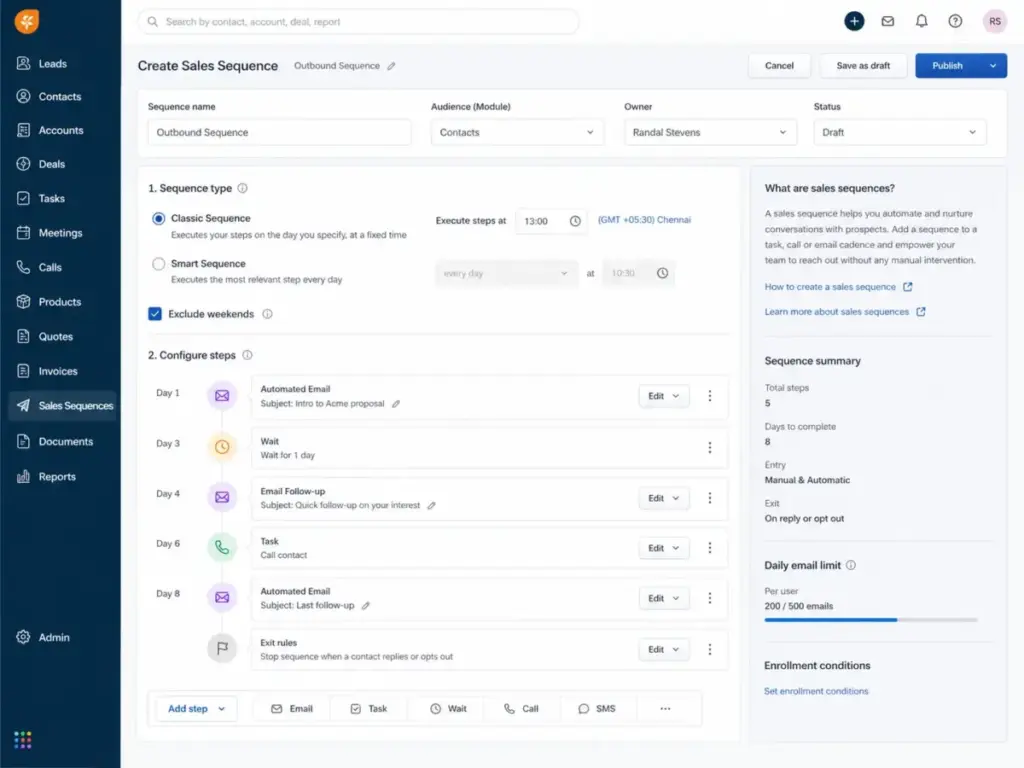Open more step types ellipsis in toolbar
Screen dimensions: 1024x768
665,709
